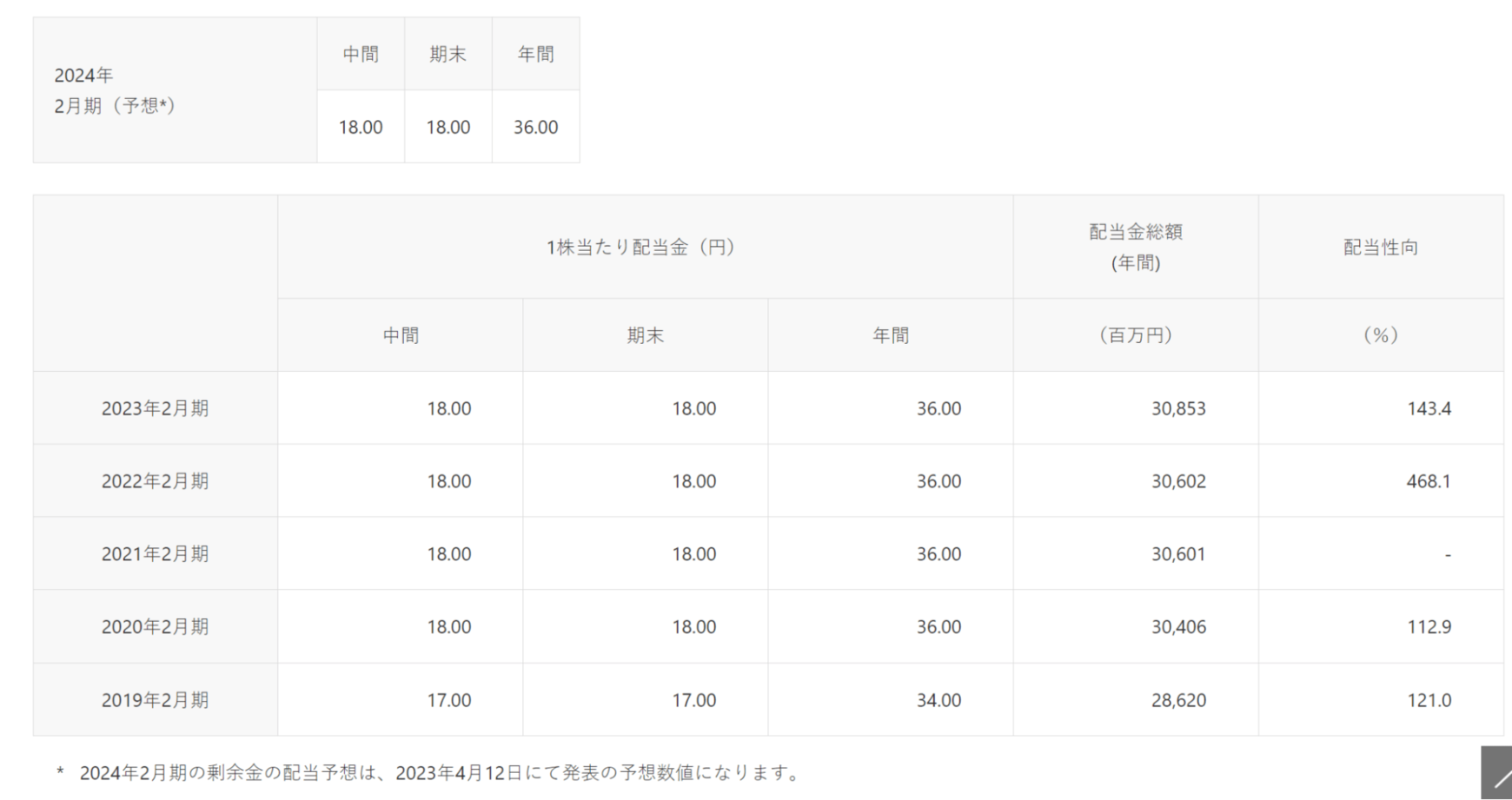Click the 年間 header in forecast table

(x=535, y=54)
